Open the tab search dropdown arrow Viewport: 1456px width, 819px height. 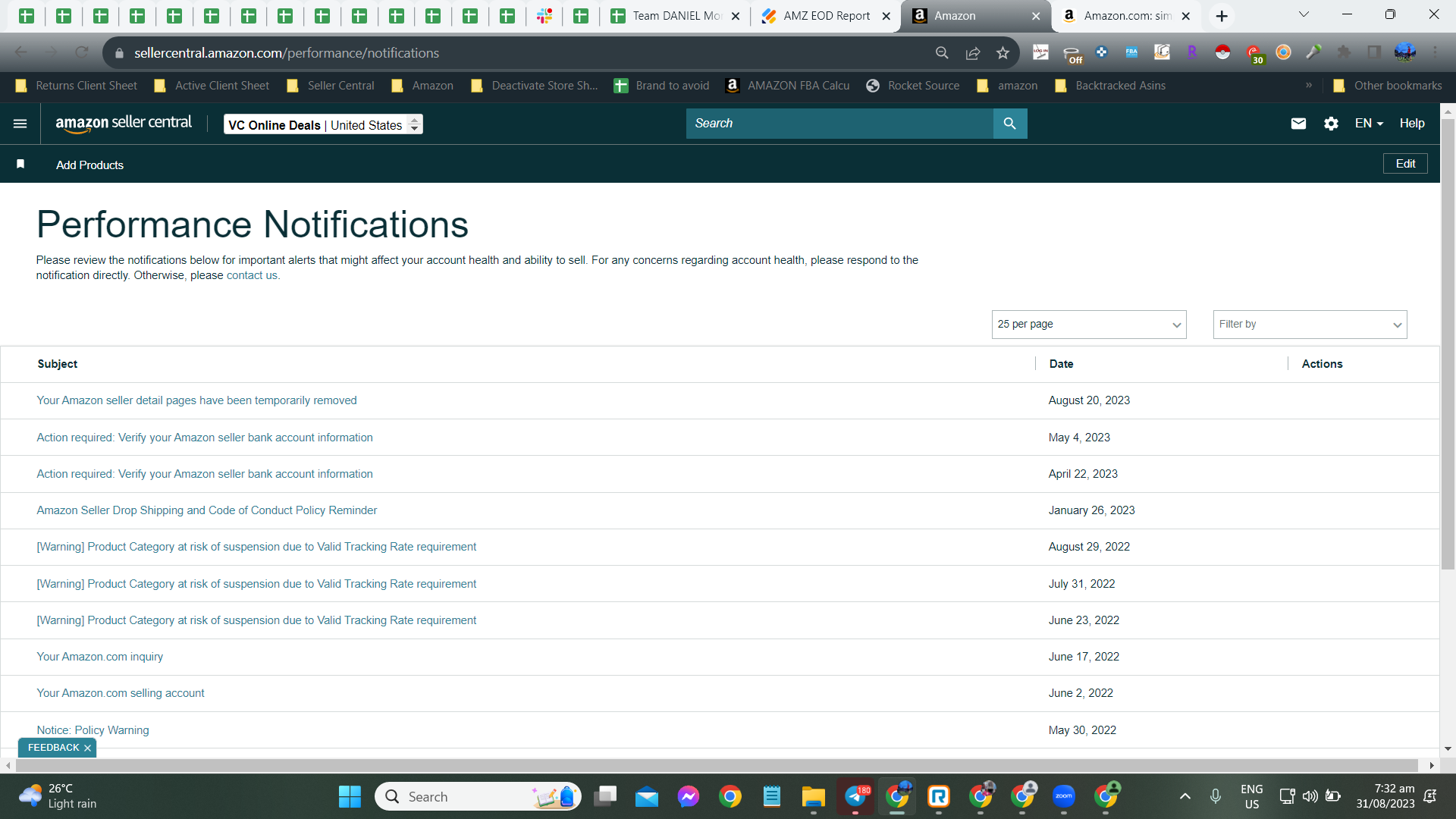click(1304, 14)
